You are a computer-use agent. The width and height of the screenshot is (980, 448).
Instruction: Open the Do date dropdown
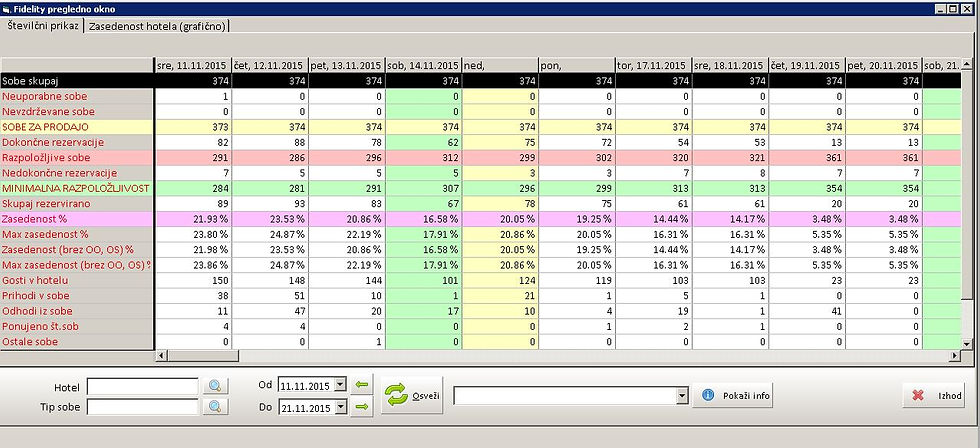pyautogui.click(x=341, y=407)
